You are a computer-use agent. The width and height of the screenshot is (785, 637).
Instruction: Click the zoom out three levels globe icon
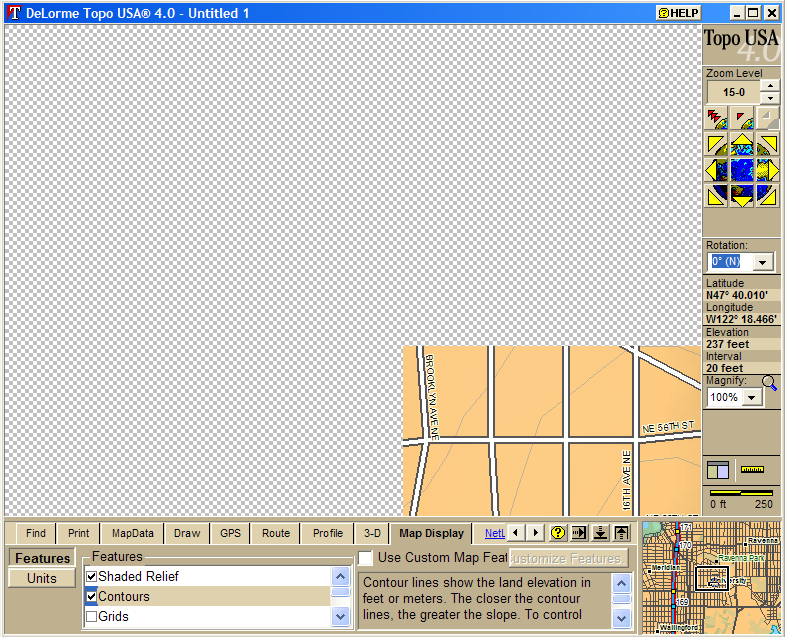716,119
